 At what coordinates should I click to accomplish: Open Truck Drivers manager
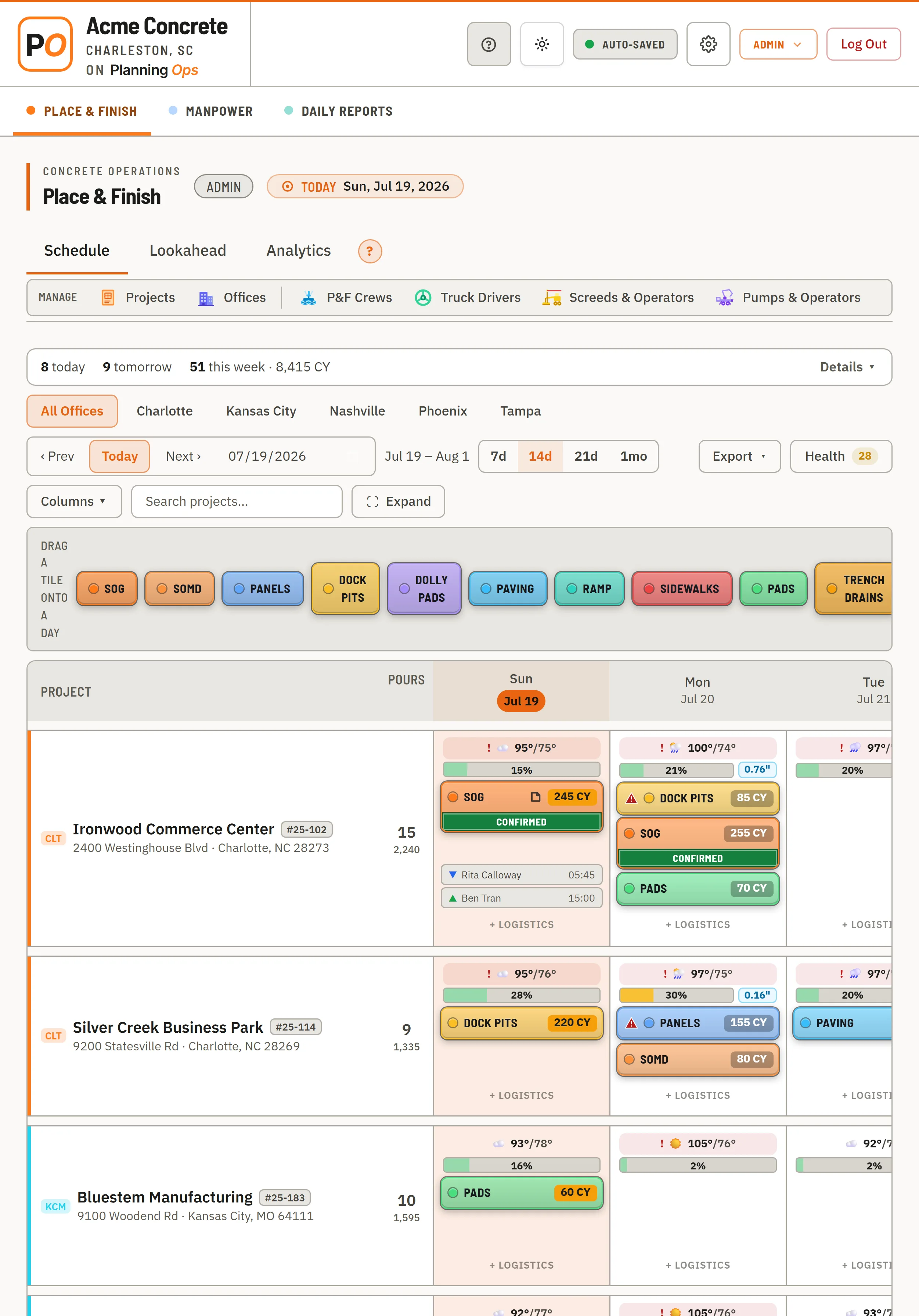point(468,298)
